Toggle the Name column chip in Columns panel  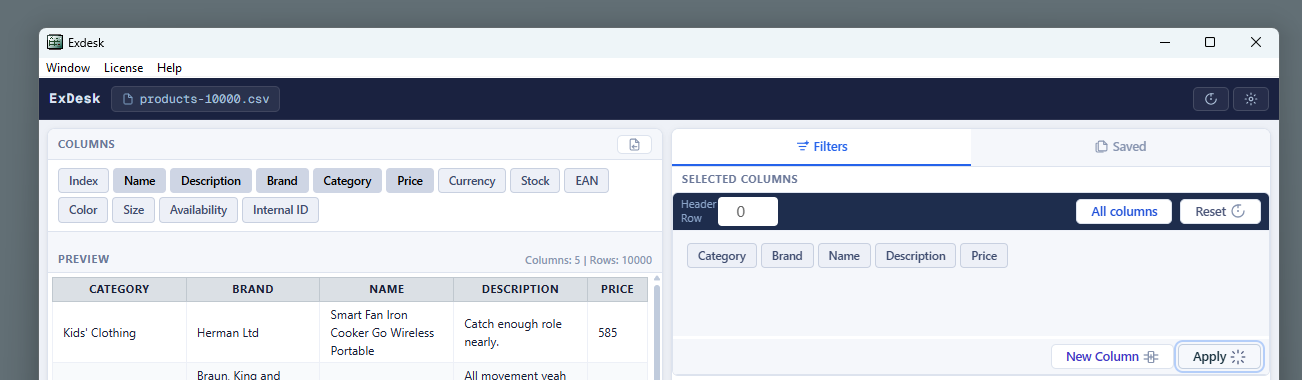(x=139, y=181)
